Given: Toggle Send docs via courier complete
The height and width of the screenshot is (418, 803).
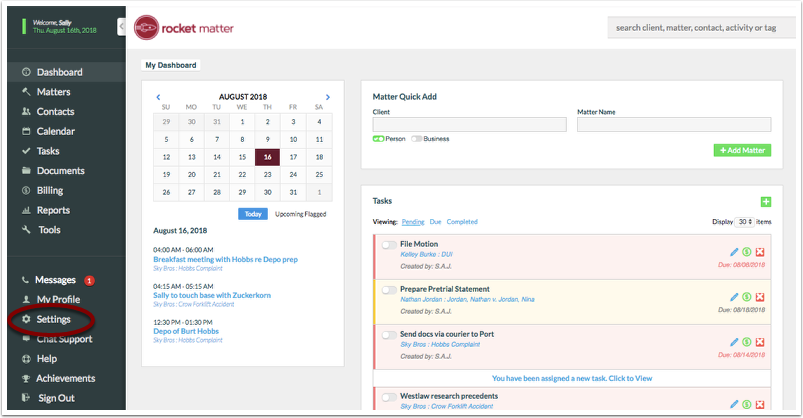Looking at the screenshot, I should [x=389, y=335].
